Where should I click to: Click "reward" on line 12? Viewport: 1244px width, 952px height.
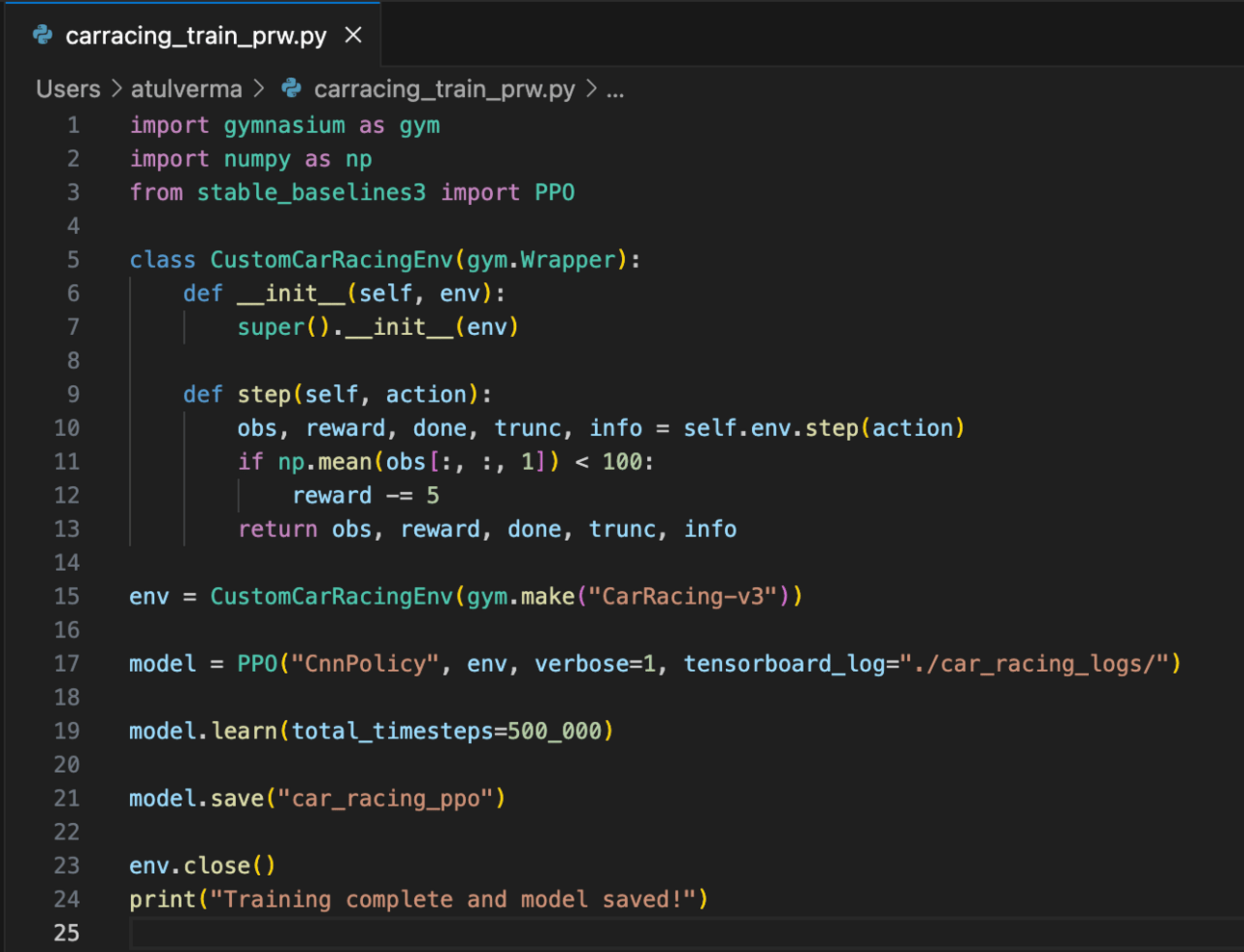pyautogui.click(x=331, y=496)
